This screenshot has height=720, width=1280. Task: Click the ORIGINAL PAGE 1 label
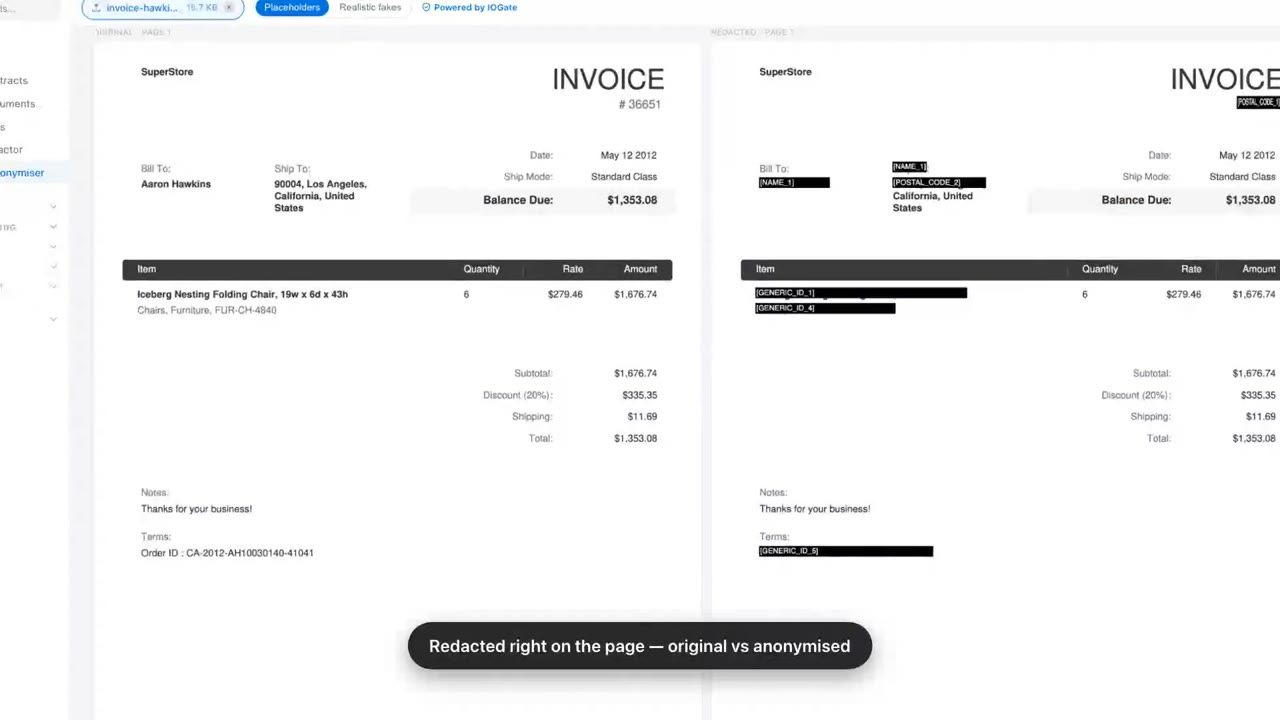pyautogui.click(x=133, y=32)
